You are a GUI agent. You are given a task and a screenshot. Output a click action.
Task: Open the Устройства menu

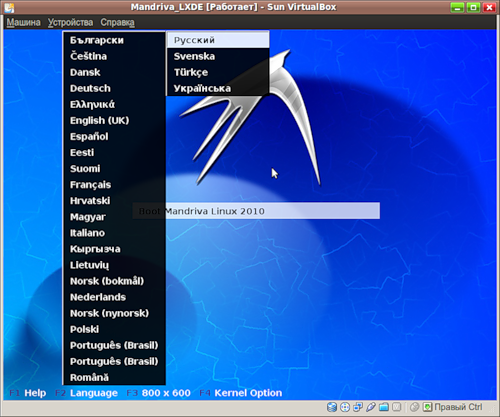point(70,22)
